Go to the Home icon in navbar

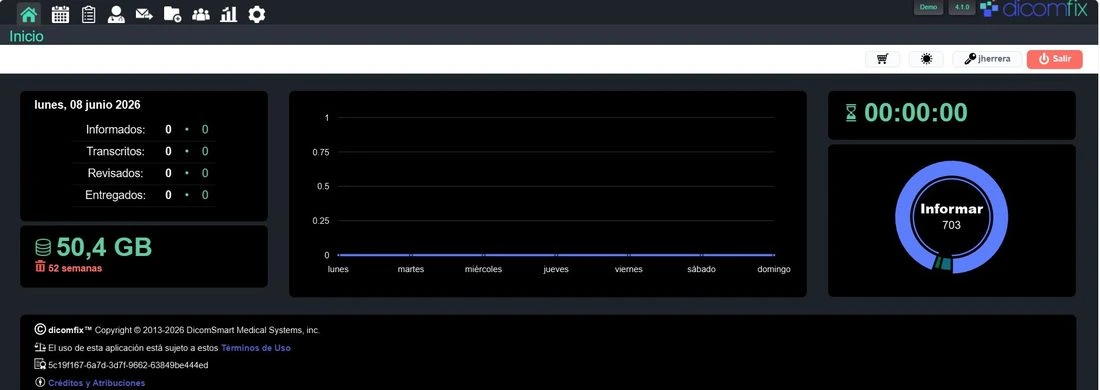pyautogui.click(x=29, y=14)
